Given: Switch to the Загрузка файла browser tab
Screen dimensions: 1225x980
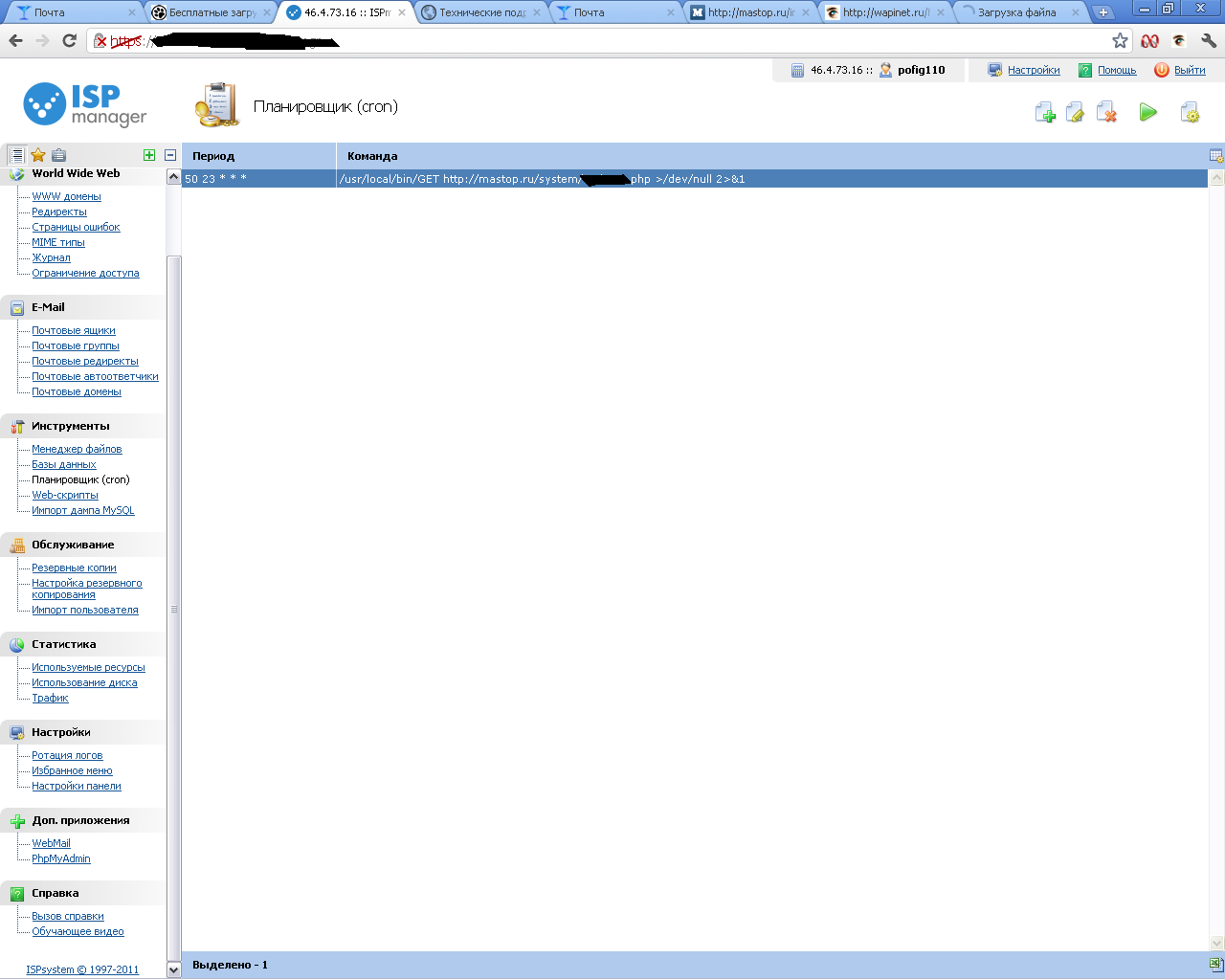Looking at the screenshot, I should [1016, 12].
